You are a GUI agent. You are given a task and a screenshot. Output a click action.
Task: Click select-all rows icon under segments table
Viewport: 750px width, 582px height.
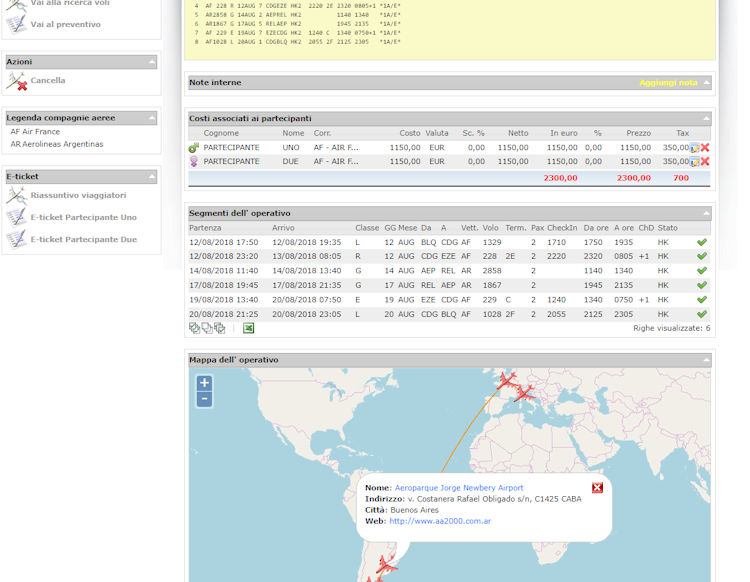tap(194, 328)
